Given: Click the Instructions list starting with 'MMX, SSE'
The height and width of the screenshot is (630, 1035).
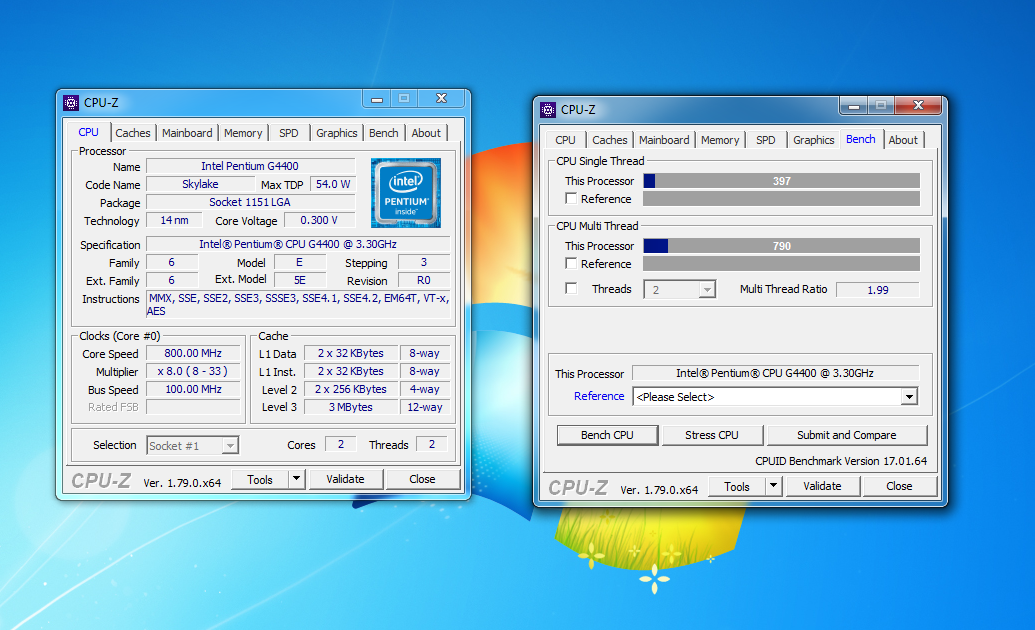Looking at the screenshot, I should pos(298,304).
